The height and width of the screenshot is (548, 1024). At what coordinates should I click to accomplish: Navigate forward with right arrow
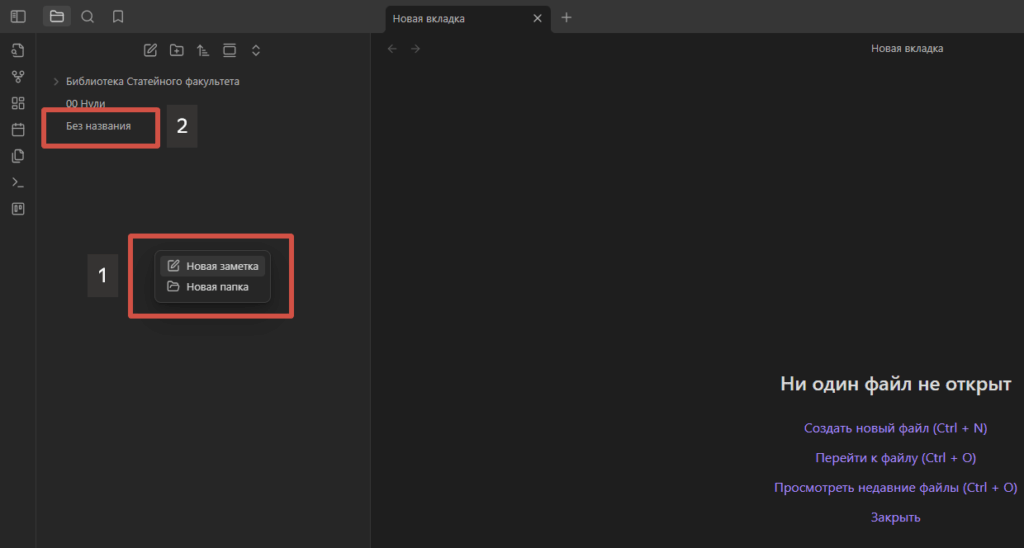[415, 49]
